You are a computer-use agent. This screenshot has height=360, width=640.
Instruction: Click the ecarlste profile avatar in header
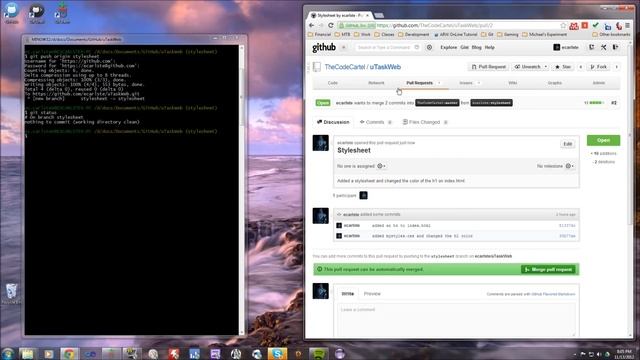coord(556,47)
